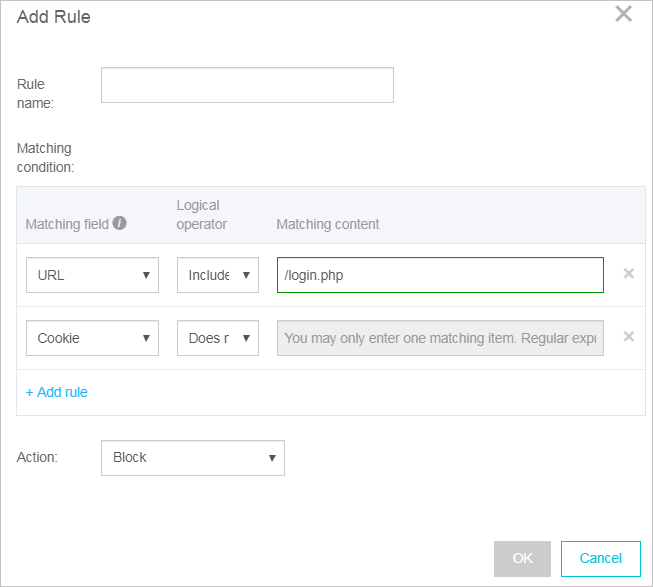This screenshot has height=587, width=653.
Task: Focus the Rule name text field
Action: pos(247,86)
